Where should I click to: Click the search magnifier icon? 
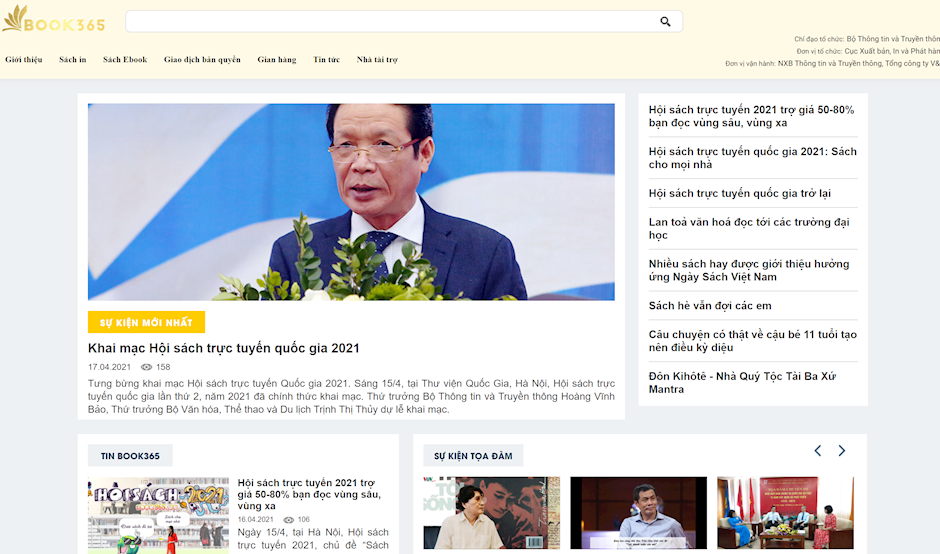tap(665, 21)
